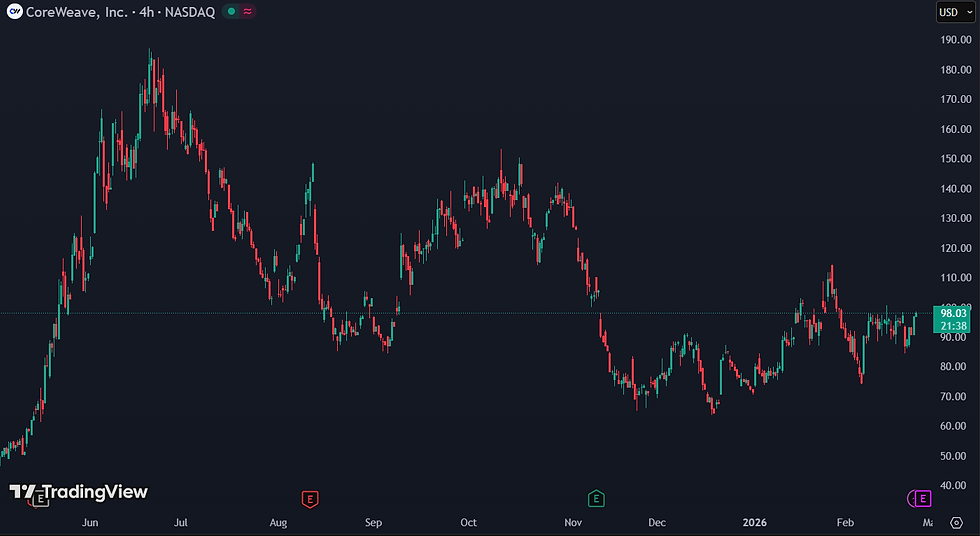Open the green E earnings marker near Nov
The image size is (980, 536).
pos(596,499)
